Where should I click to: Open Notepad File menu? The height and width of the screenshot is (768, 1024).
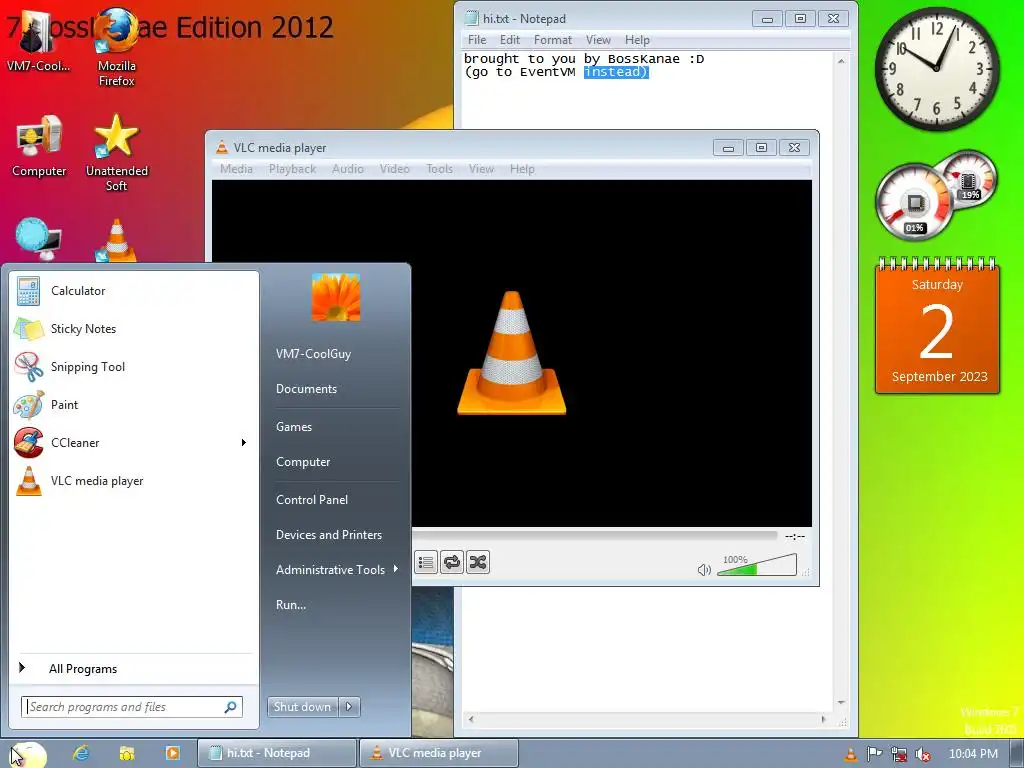point(477,40)
